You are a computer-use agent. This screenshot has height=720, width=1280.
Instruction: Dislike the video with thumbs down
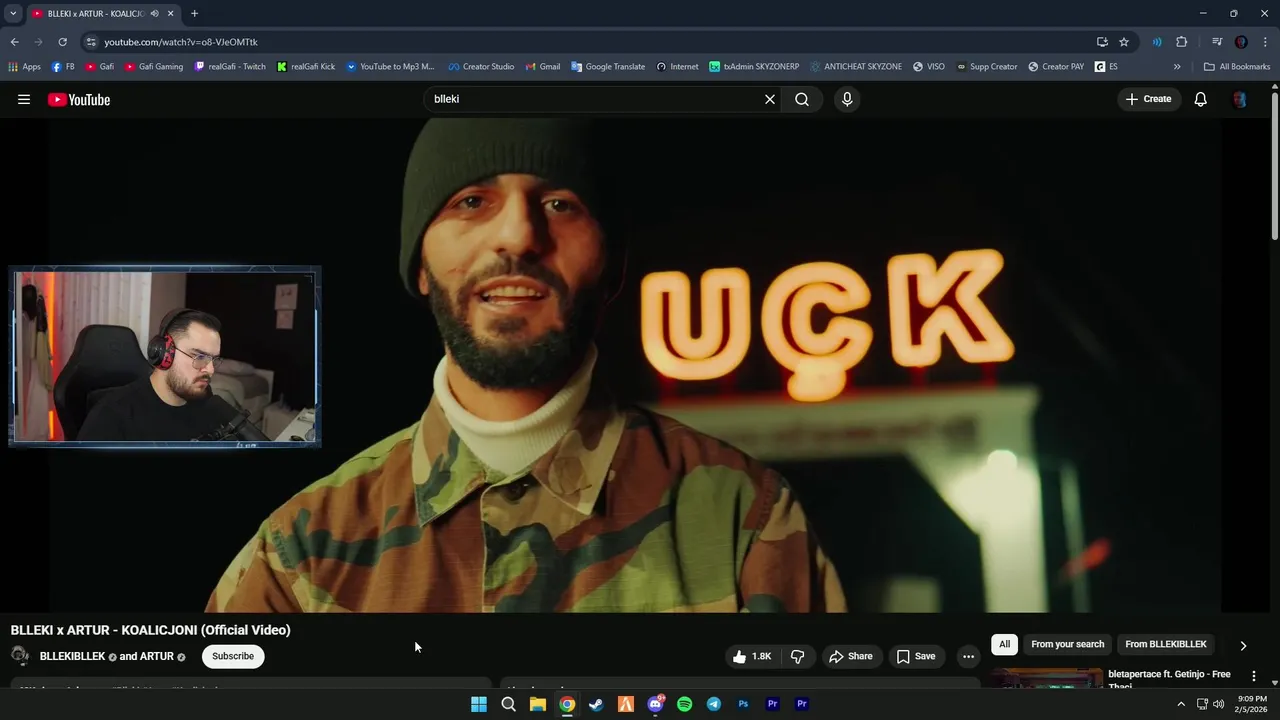point(797,656)
